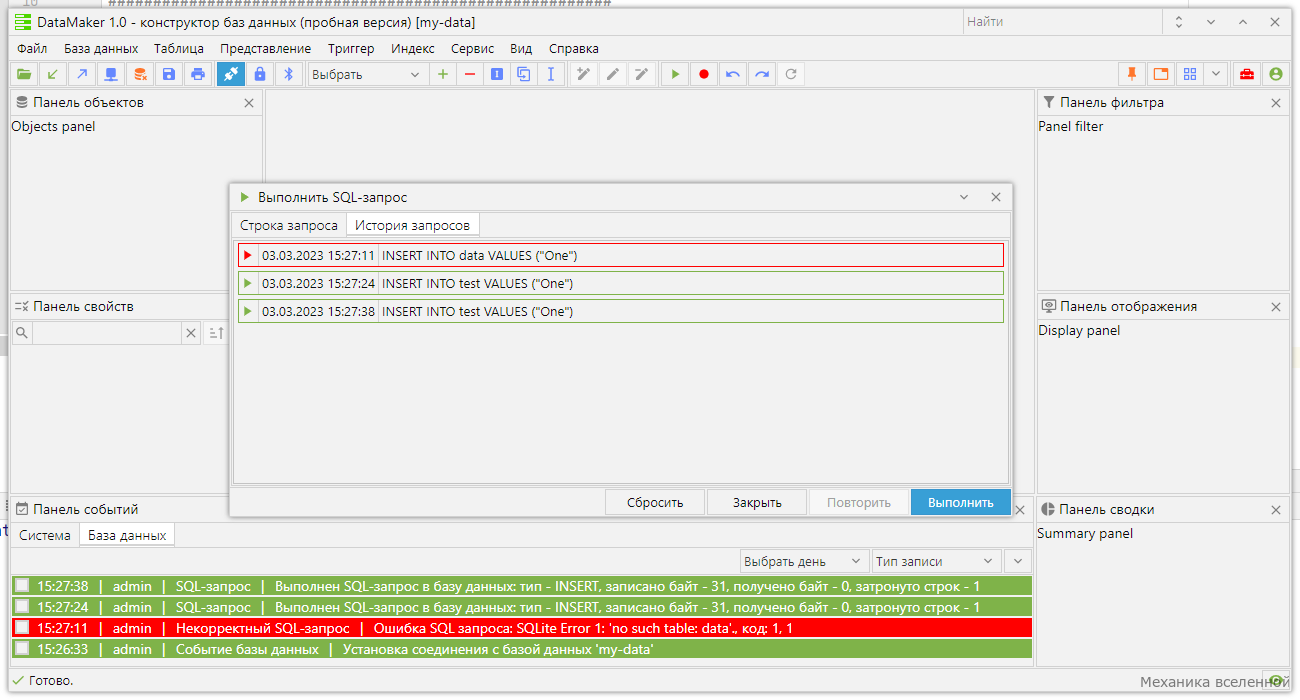
Task: Click the red minus remove icon
Action: point(470,74)
